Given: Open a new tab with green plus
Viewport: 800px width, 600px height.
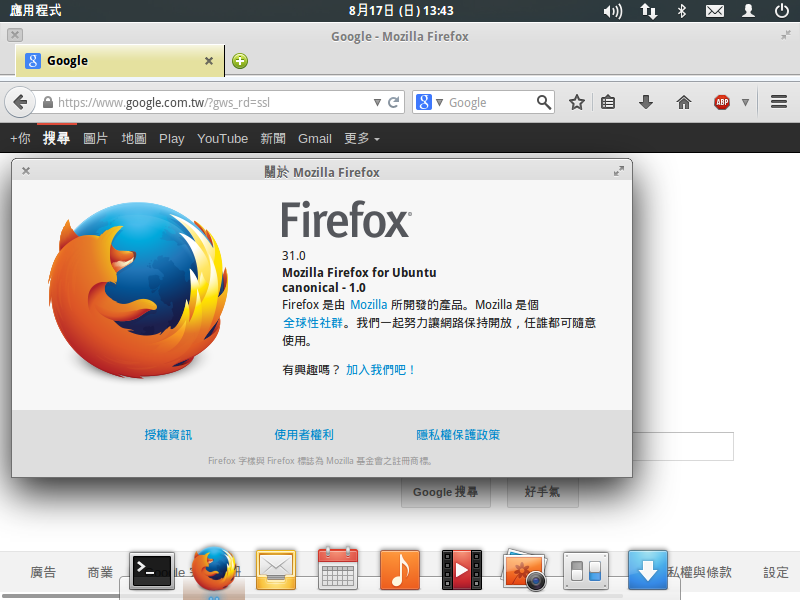Looking at the screenshot, I should (240, 61).
